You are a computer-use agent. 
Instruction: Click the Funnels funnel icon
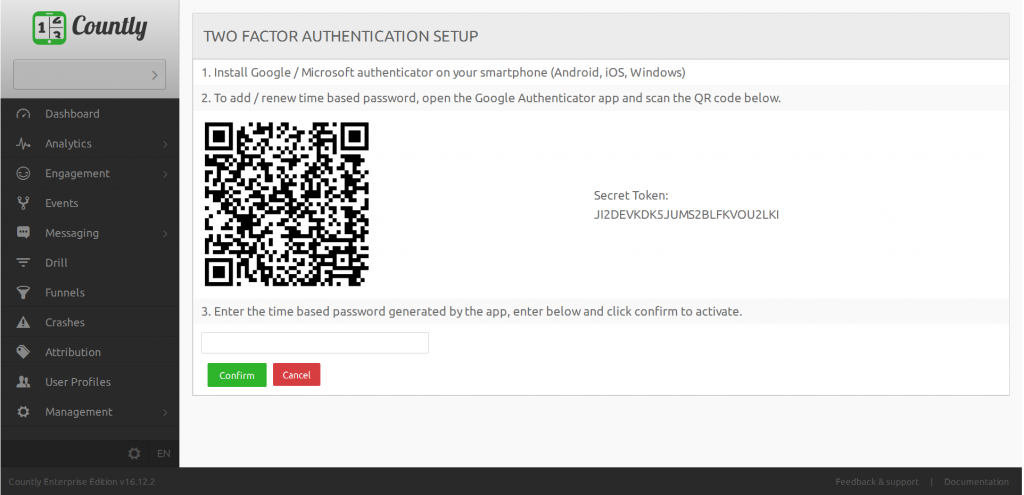24,293
